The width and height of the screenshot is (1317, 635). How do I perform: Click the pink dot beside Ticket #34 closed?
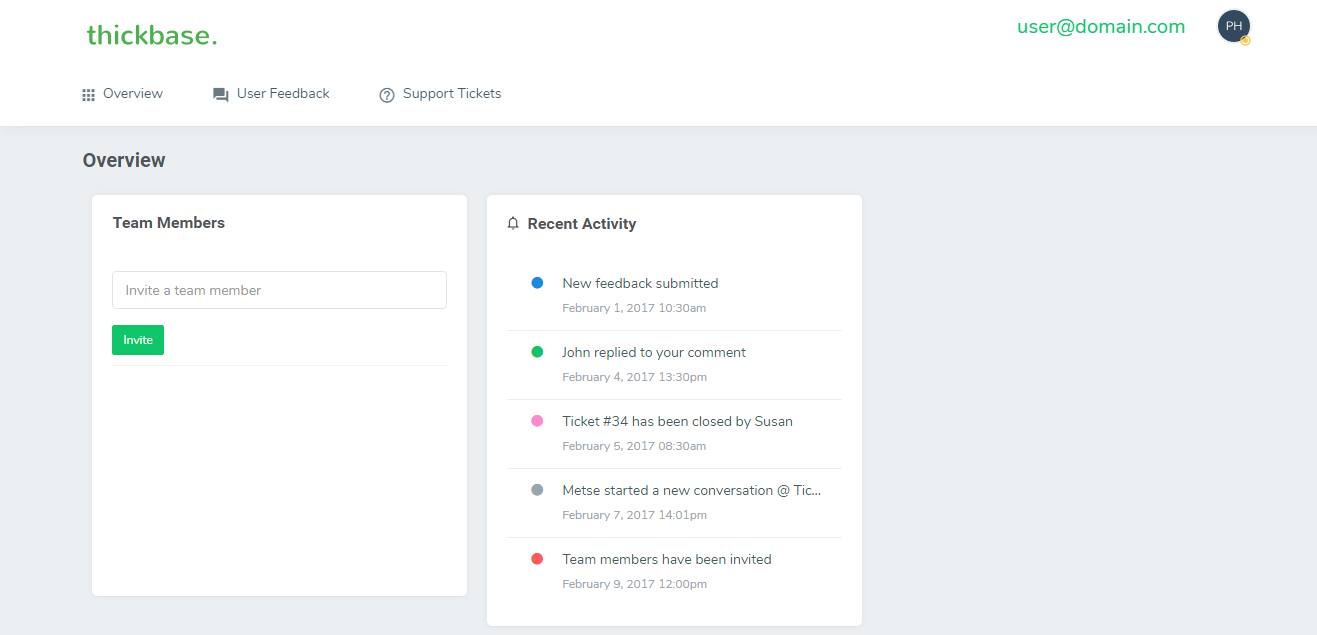point(537,421)
